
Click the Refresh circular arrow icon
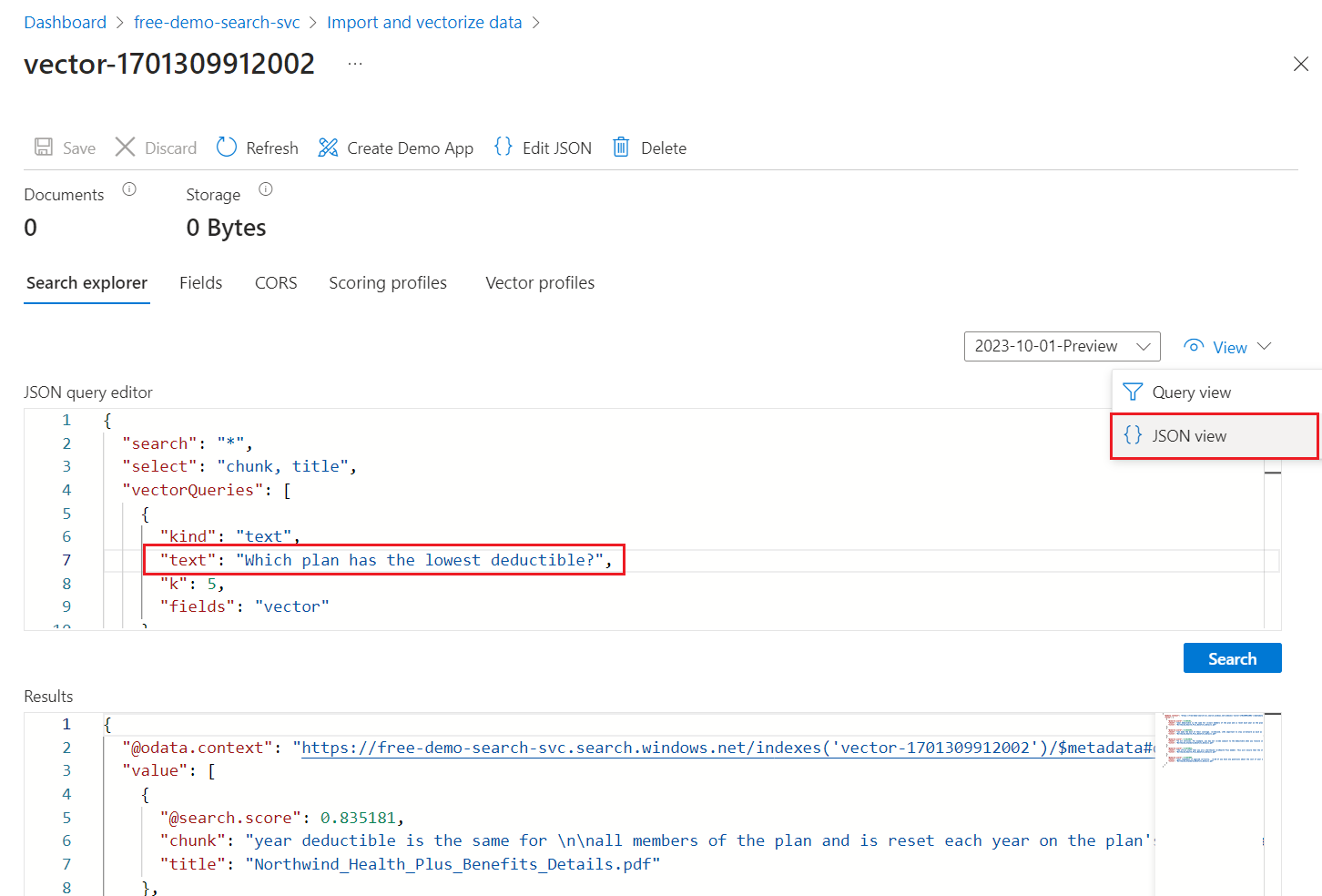point(227,147)
